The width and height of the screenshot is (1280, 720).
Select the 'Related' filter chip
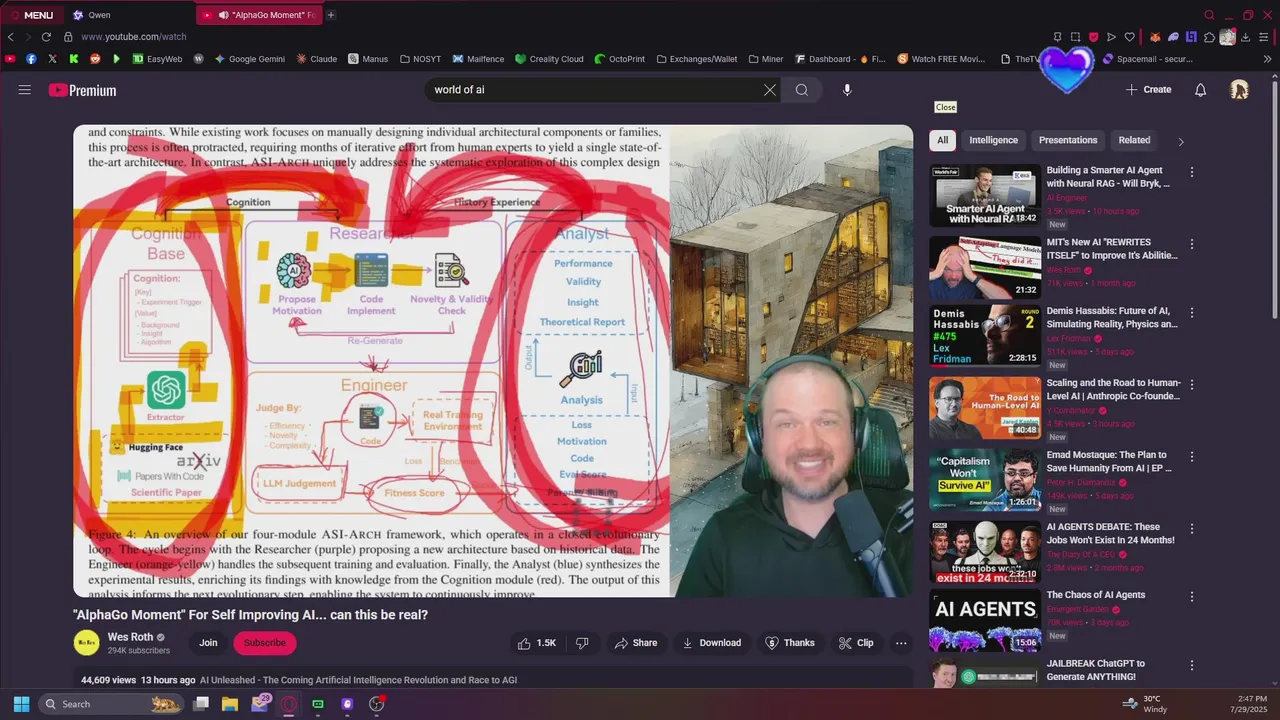click(1134, 140)
